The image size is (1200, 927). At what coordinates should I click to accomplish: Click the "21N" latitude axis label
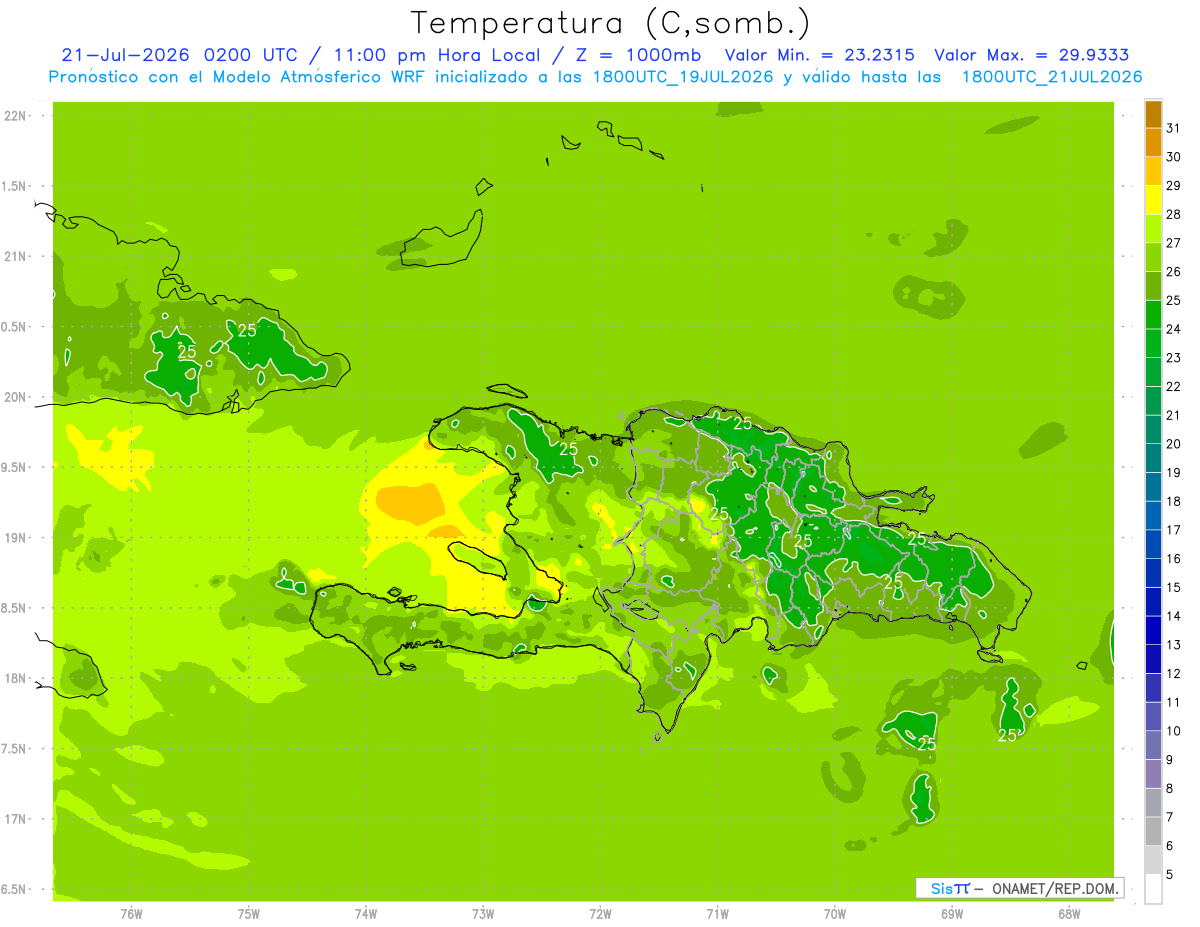click(x=15, y=256)
